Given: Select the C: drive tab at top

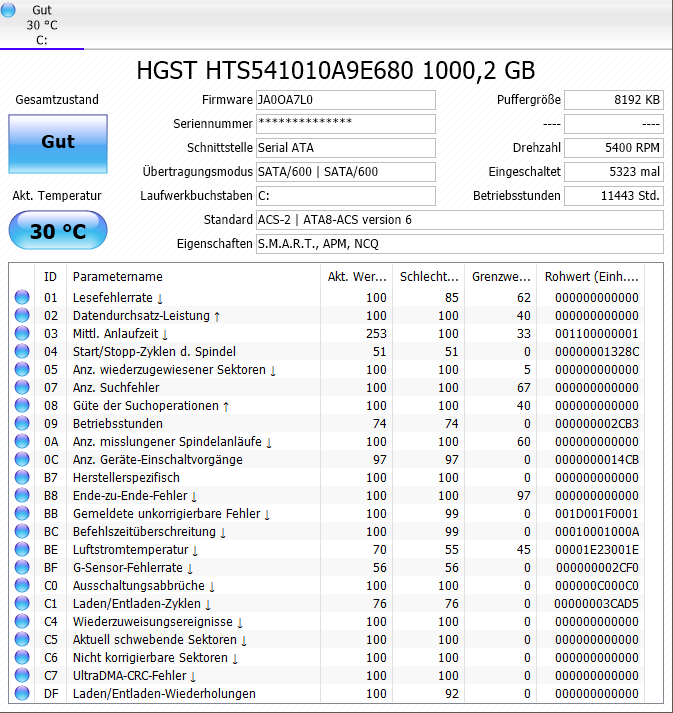Looking at the screenshot, I should click(42, 25).
